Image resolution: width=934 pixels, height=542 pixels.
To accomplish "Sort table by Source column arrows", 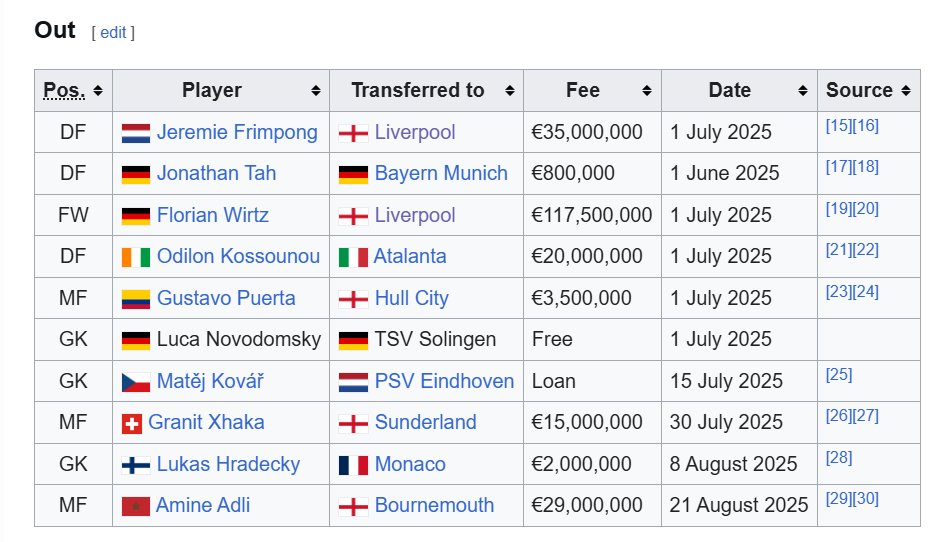I will tap(906, 91).
